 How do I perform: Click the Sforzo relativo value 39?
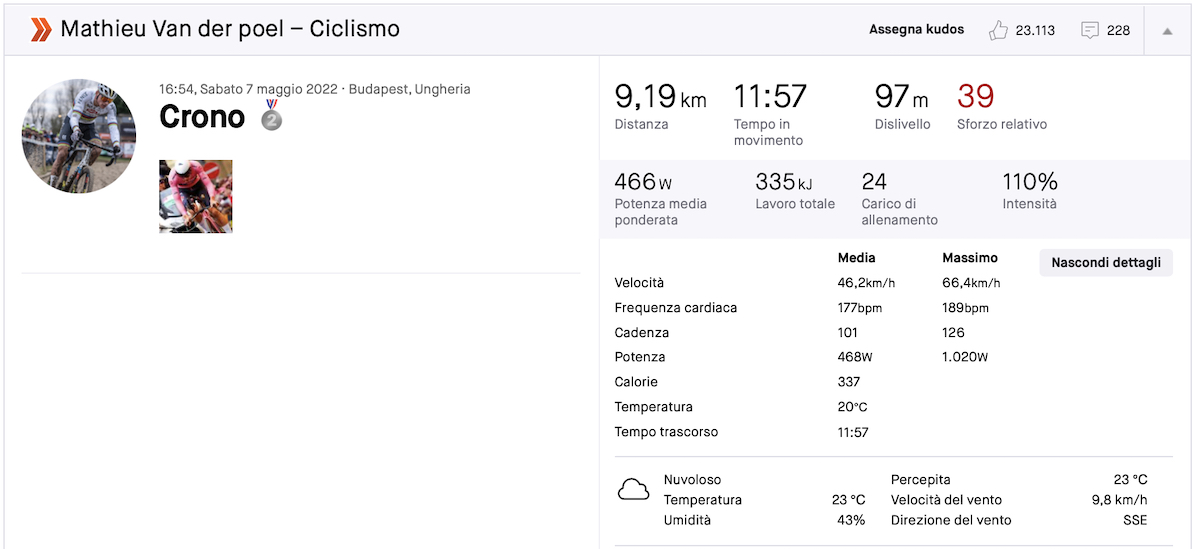click(976, 97)
